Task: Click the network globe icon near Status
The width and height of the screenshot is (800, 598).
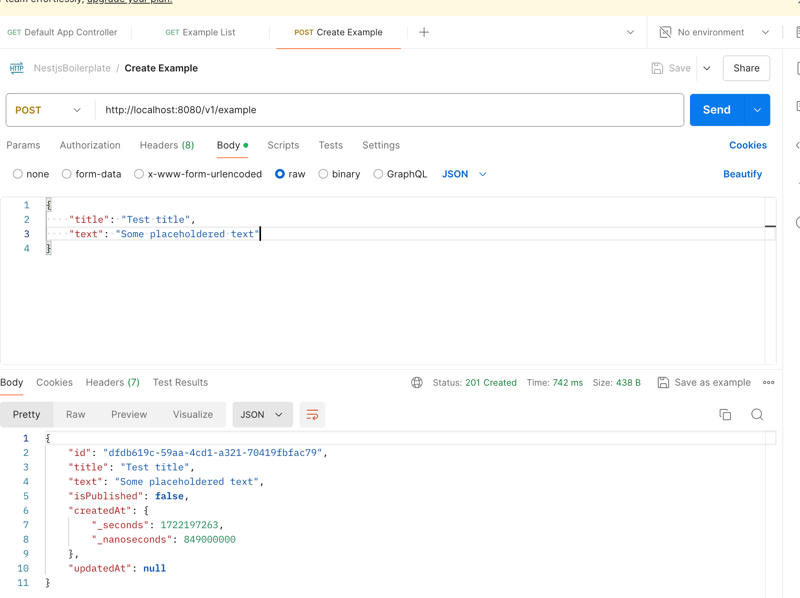Action: (417, 382)
